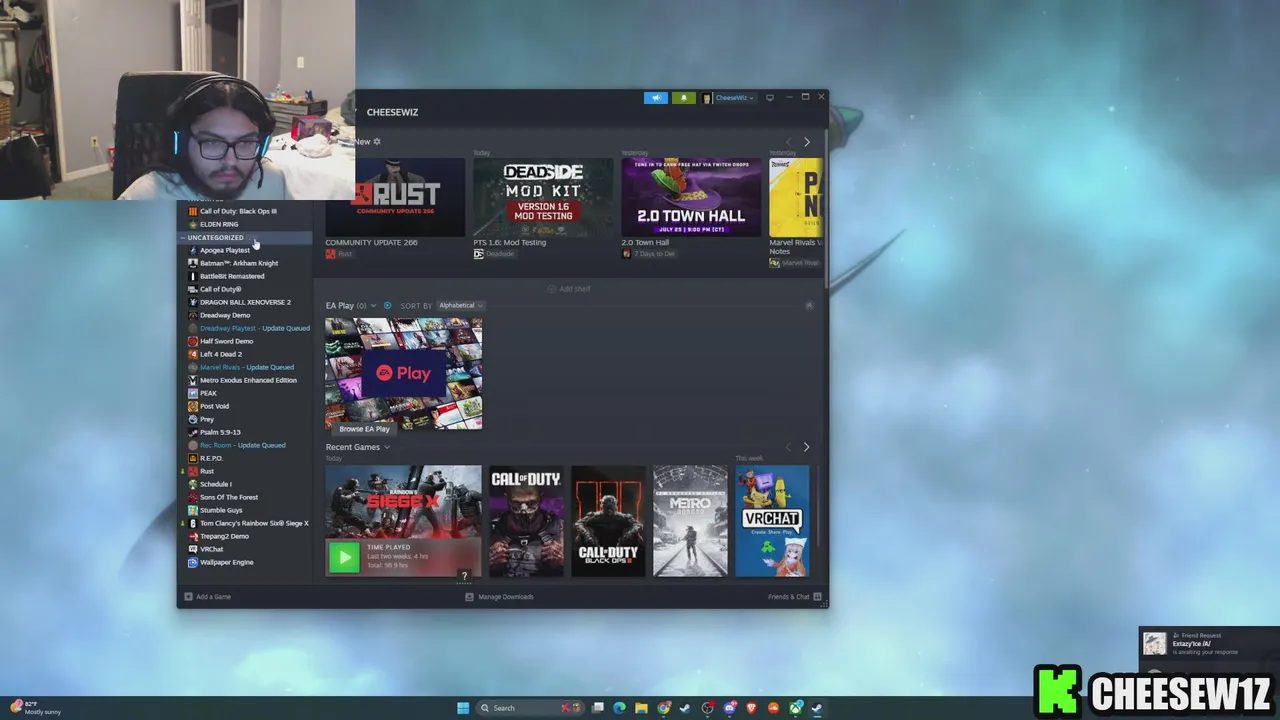1280x720 pixels.
Task: Open the Windows Start menu
Action: click(462, 708)
